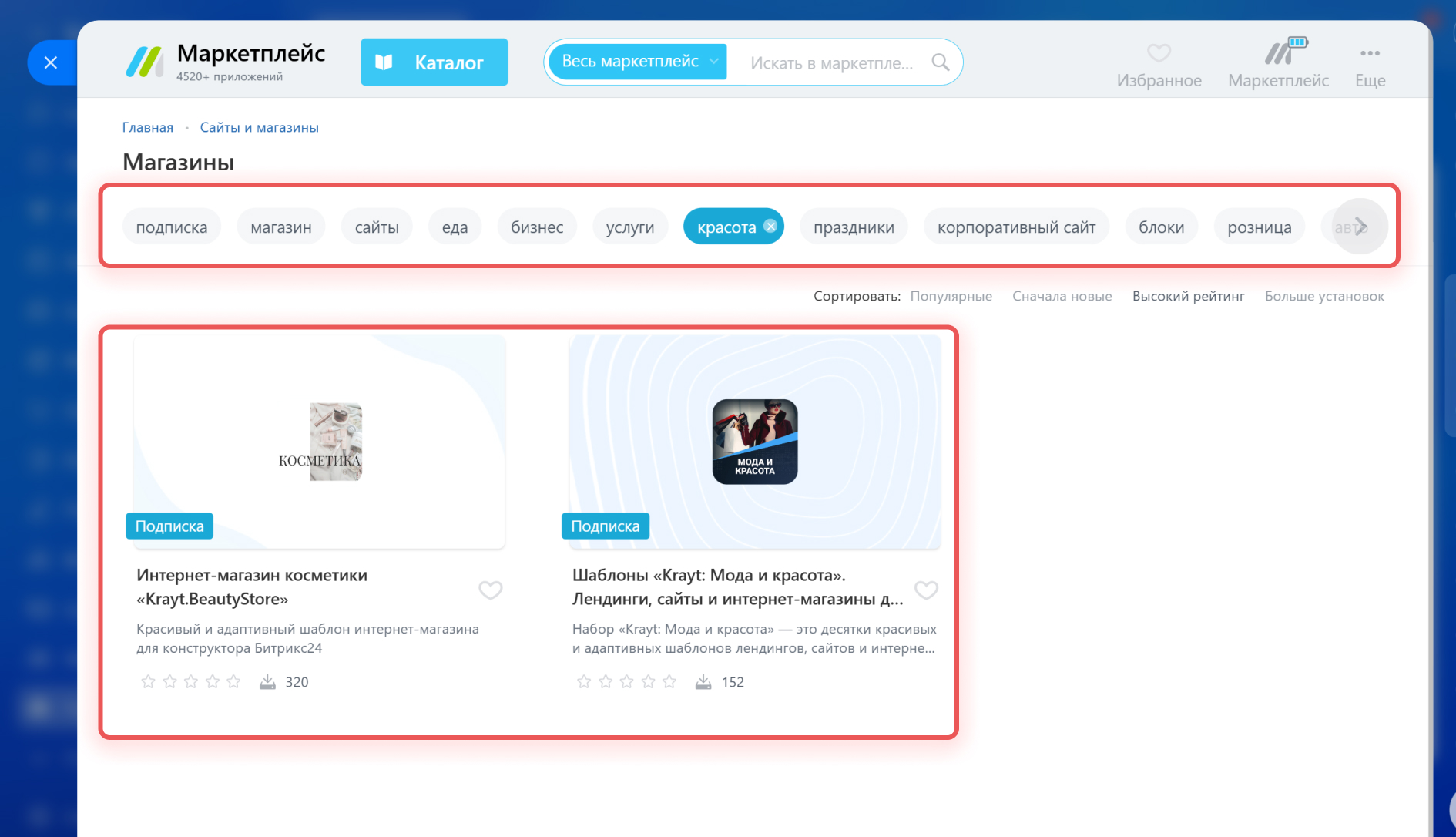
Task: Click Подписка badge on Мода и красота card
Action: (606, 526)
